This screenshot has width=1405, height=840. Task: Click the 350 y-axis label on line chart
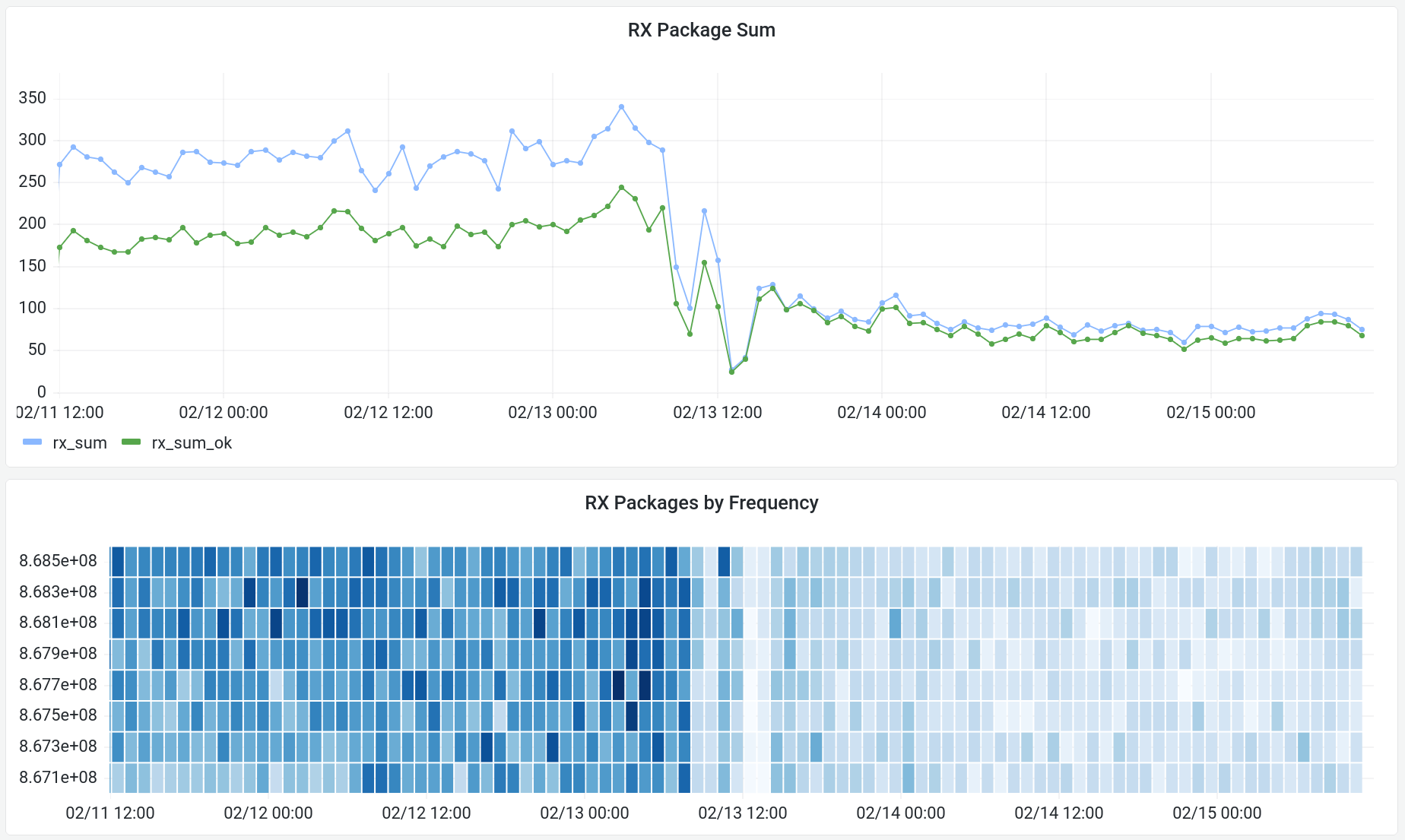point(32,97)
